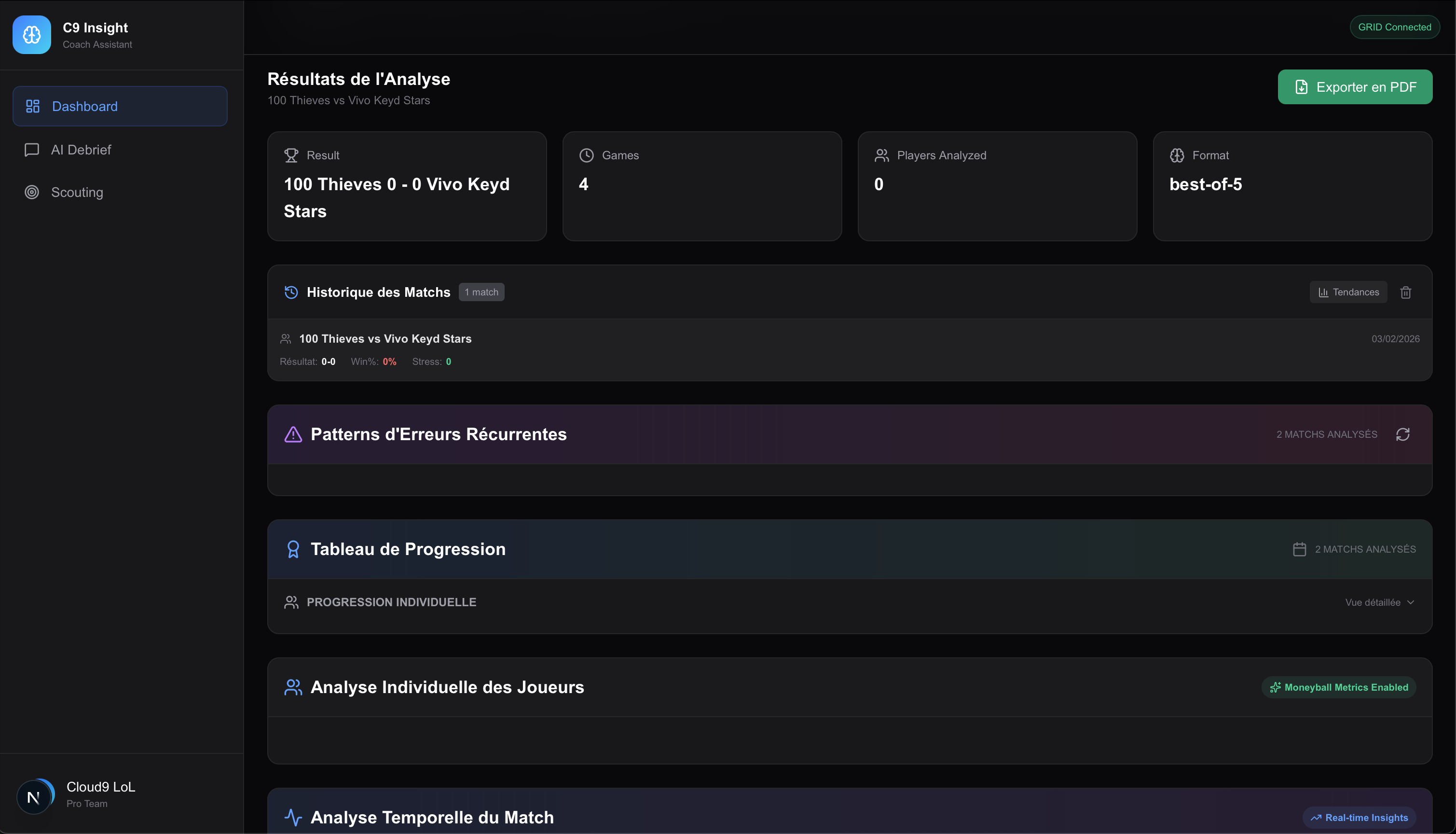Image resolution: width=1456 pixels, height=834 pixels.
Task: Click the C9 Insight brain logo icon
Action: pyautogui.click(x=32, y=35)
